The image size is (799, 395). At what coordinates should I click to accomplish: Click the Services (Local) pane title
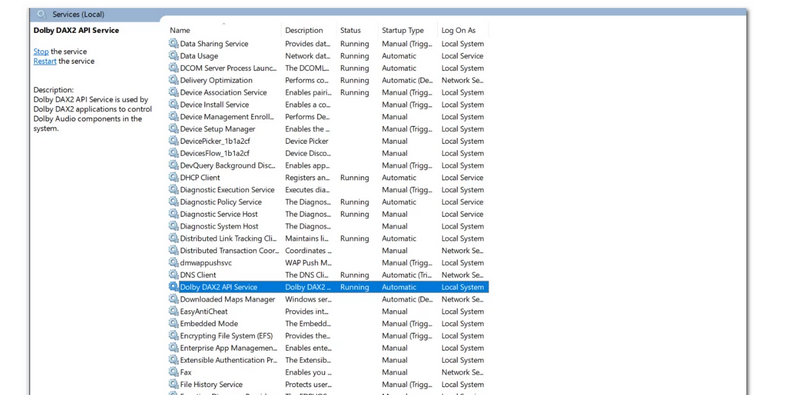(77, 15)
